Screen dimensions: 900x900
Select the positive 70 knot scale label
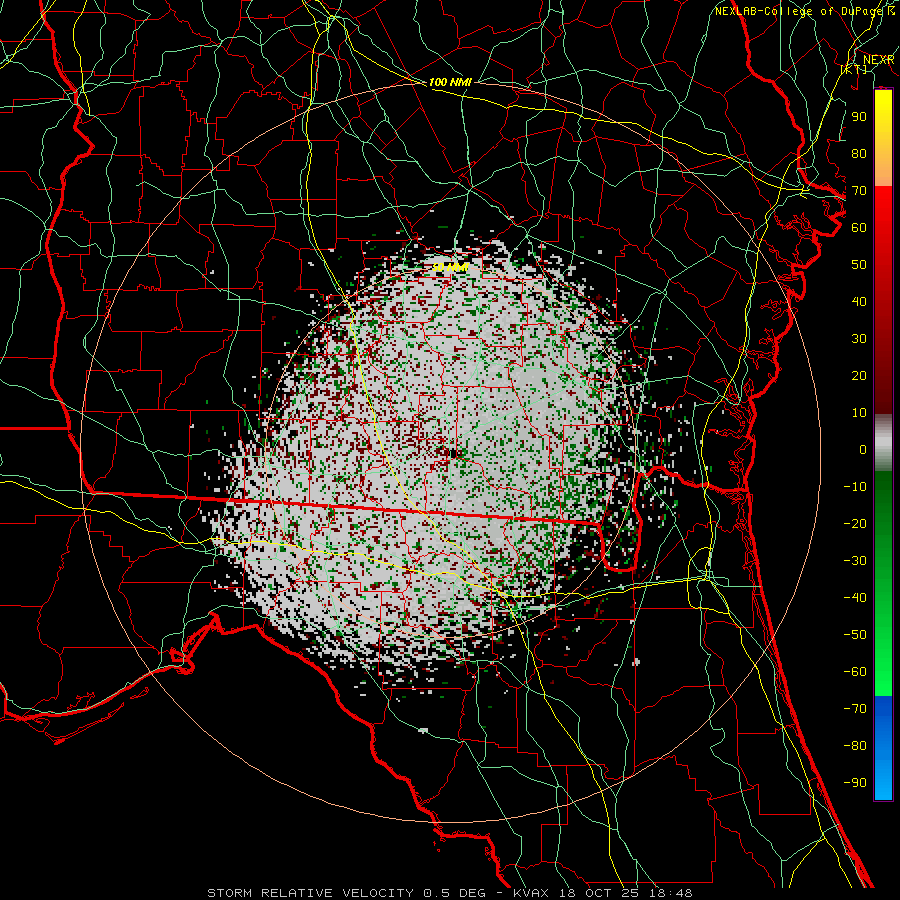(859, 191)
